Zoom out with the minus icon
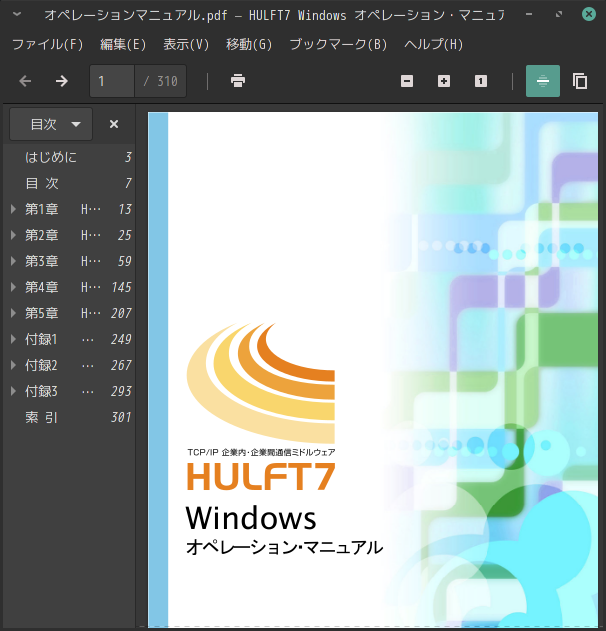This screenshot has width=606, height=631. (407, 81)
